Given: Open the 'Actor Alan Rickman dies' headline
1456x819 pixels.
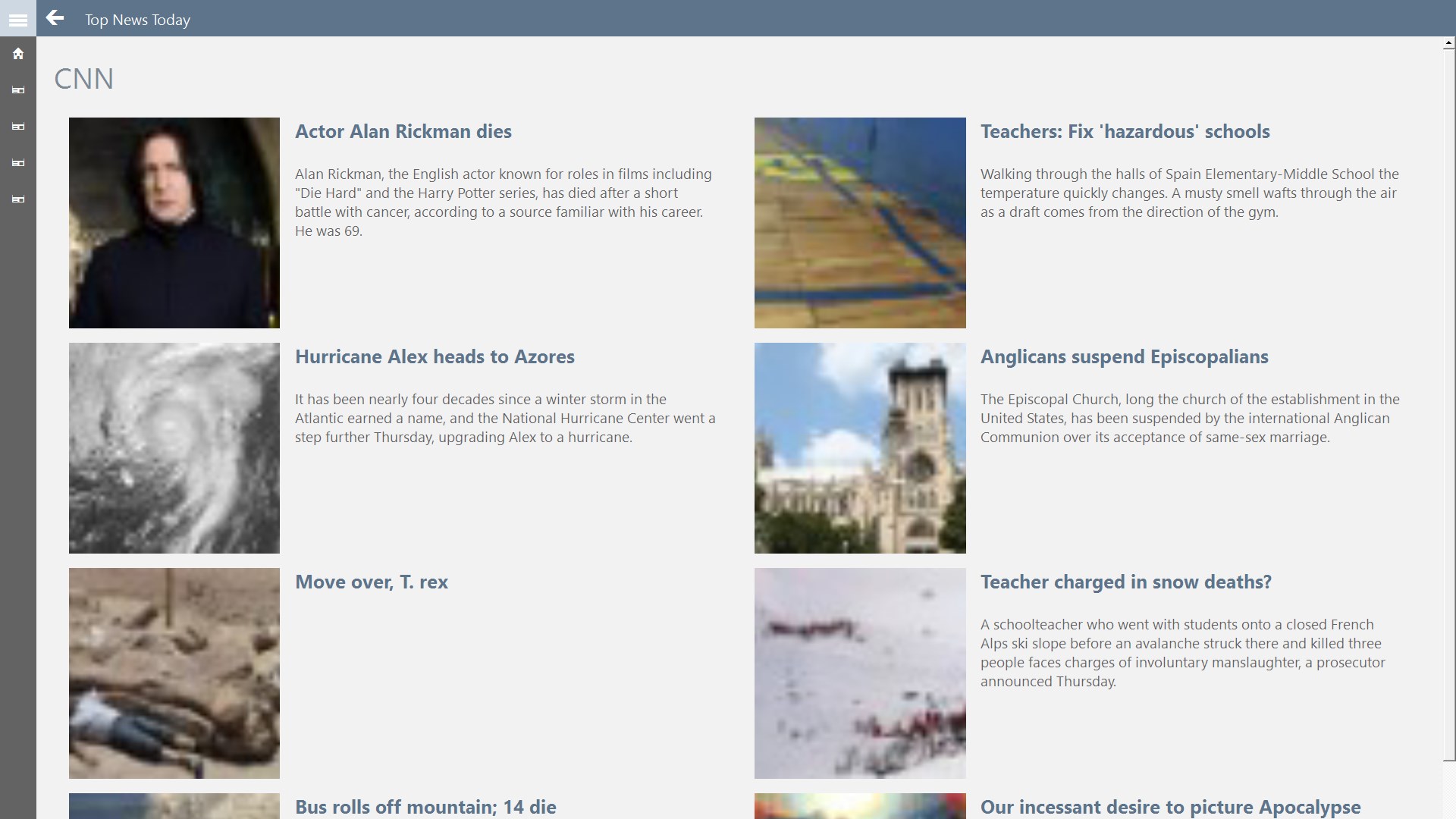Looking at the screenshot, I should tap(403, 131).
